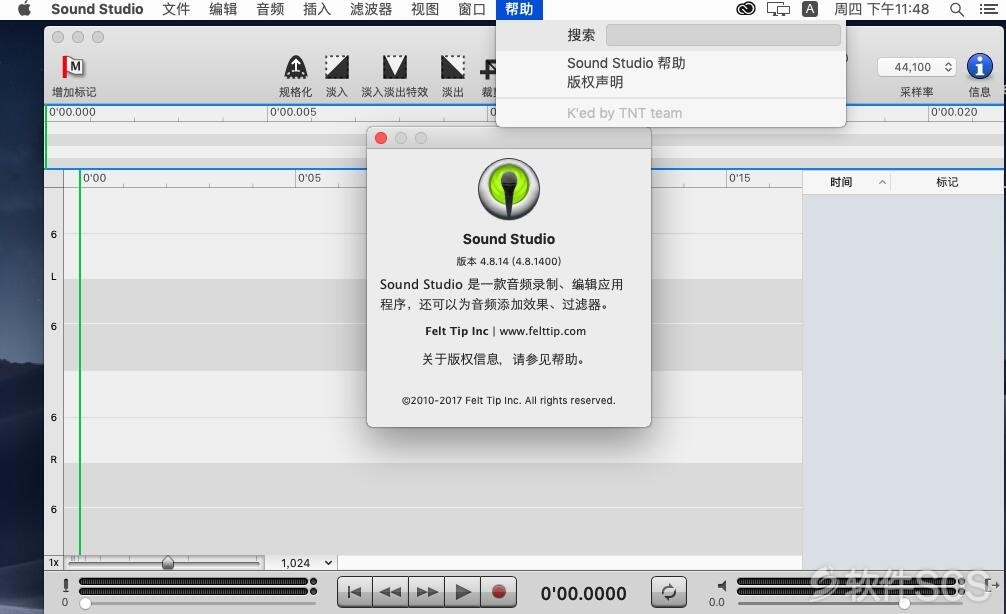Click the Normalize (规格化) tool icon

click(x=295, y=67)
